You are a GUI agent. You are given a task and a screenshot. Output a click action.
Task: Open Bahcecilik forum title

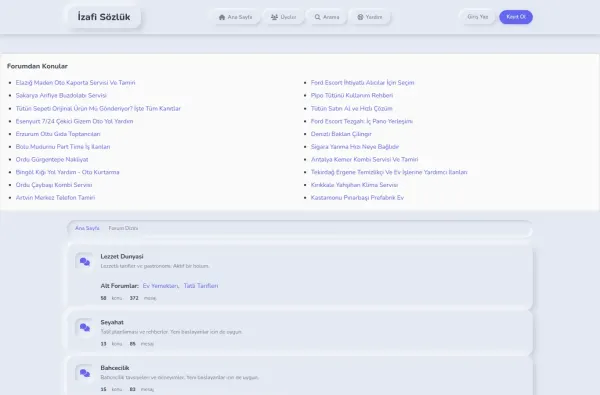pos(115,368)
